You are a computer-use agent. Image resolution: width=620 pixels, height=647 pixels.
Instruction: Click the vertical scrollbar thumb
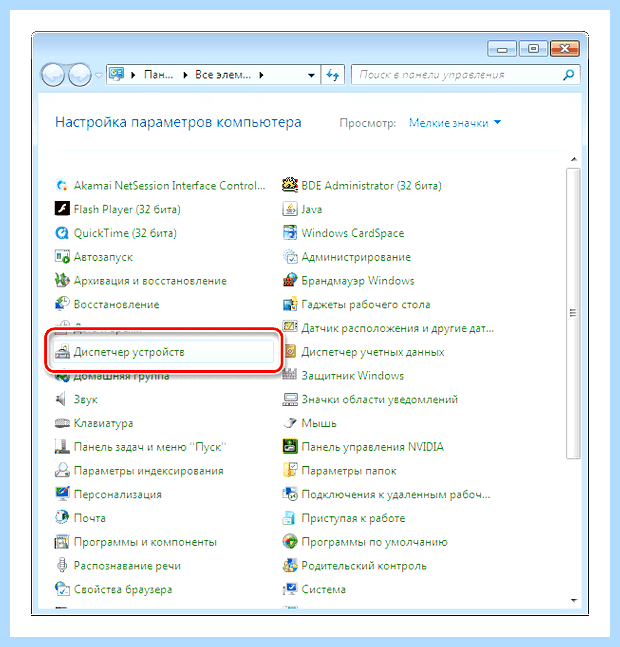point(573,313)
